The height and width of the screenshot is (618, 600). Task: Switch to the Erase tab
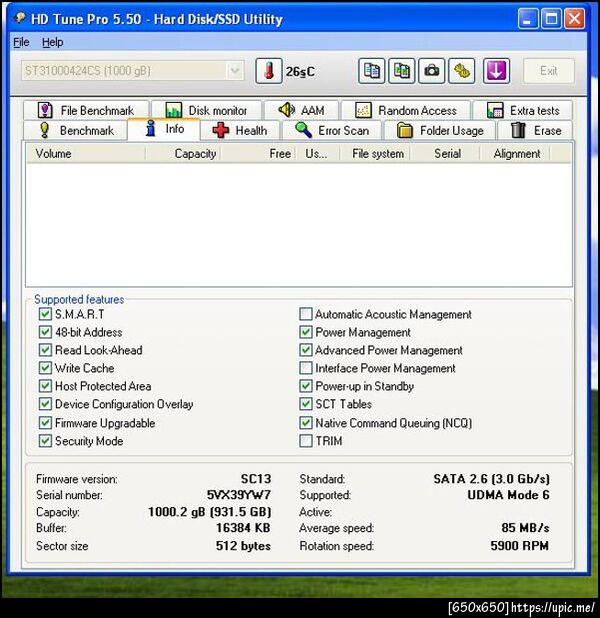[x=535, y=130]
